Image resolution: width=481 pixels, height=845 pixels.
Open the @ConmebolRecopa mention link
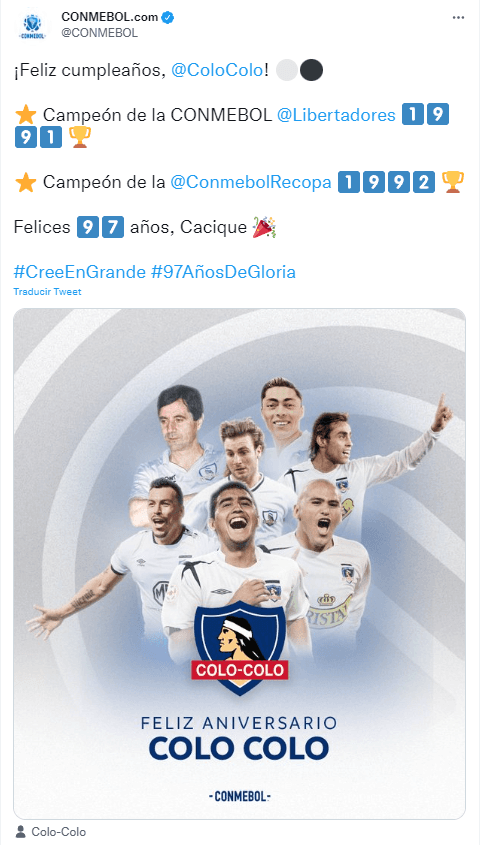pos(250,183)
